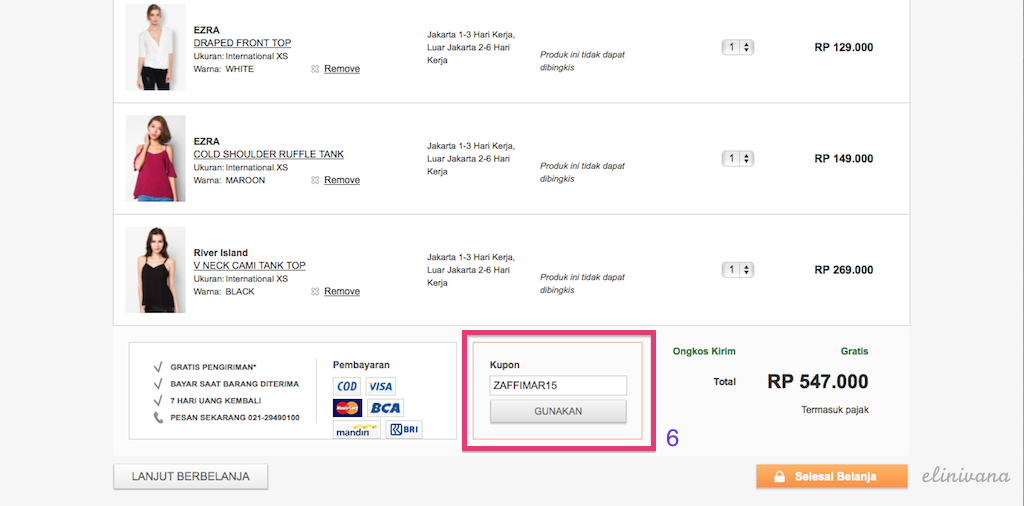The width and height of the screenshot is (1024, 506).
Task: Open the Draped Front Top product link
Action: (242, 43)
